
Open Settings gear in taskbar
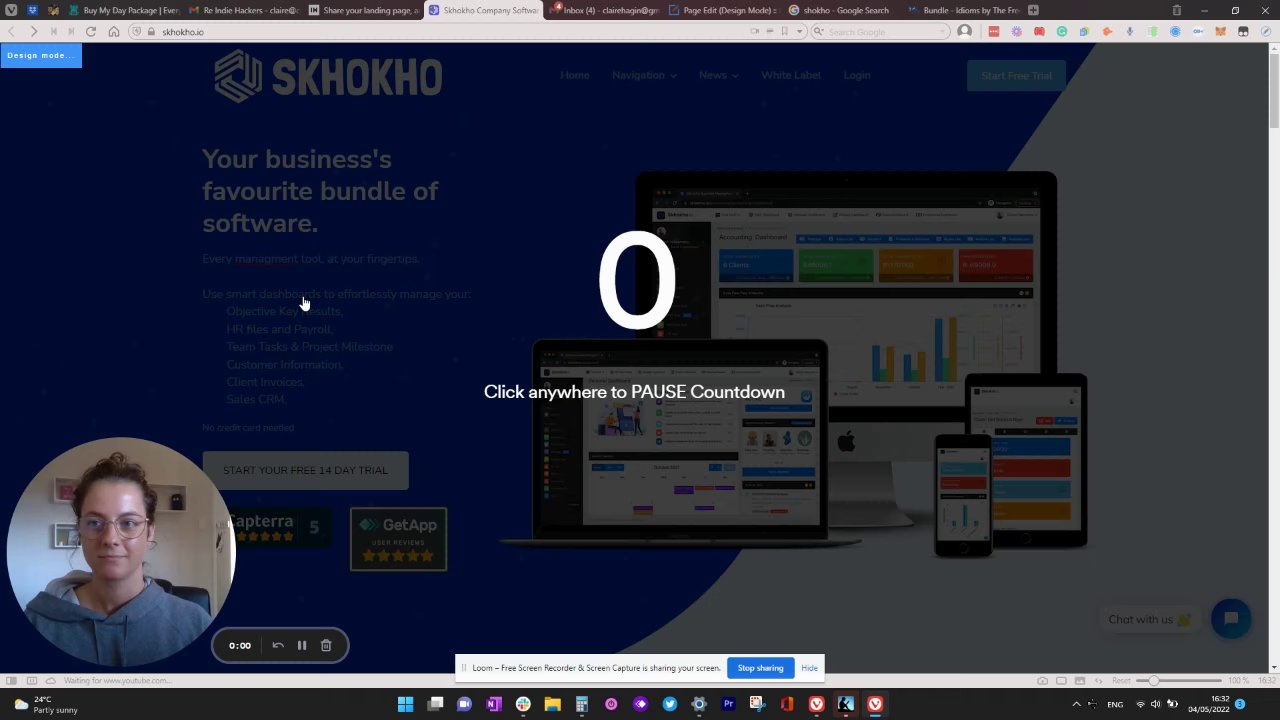click(699, 704)
